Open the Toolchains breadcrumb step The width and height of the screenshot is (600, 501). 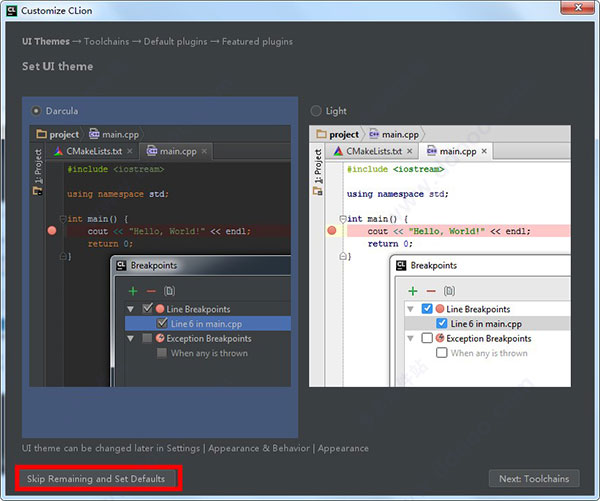pyautogui.click(x=106, y=42)
